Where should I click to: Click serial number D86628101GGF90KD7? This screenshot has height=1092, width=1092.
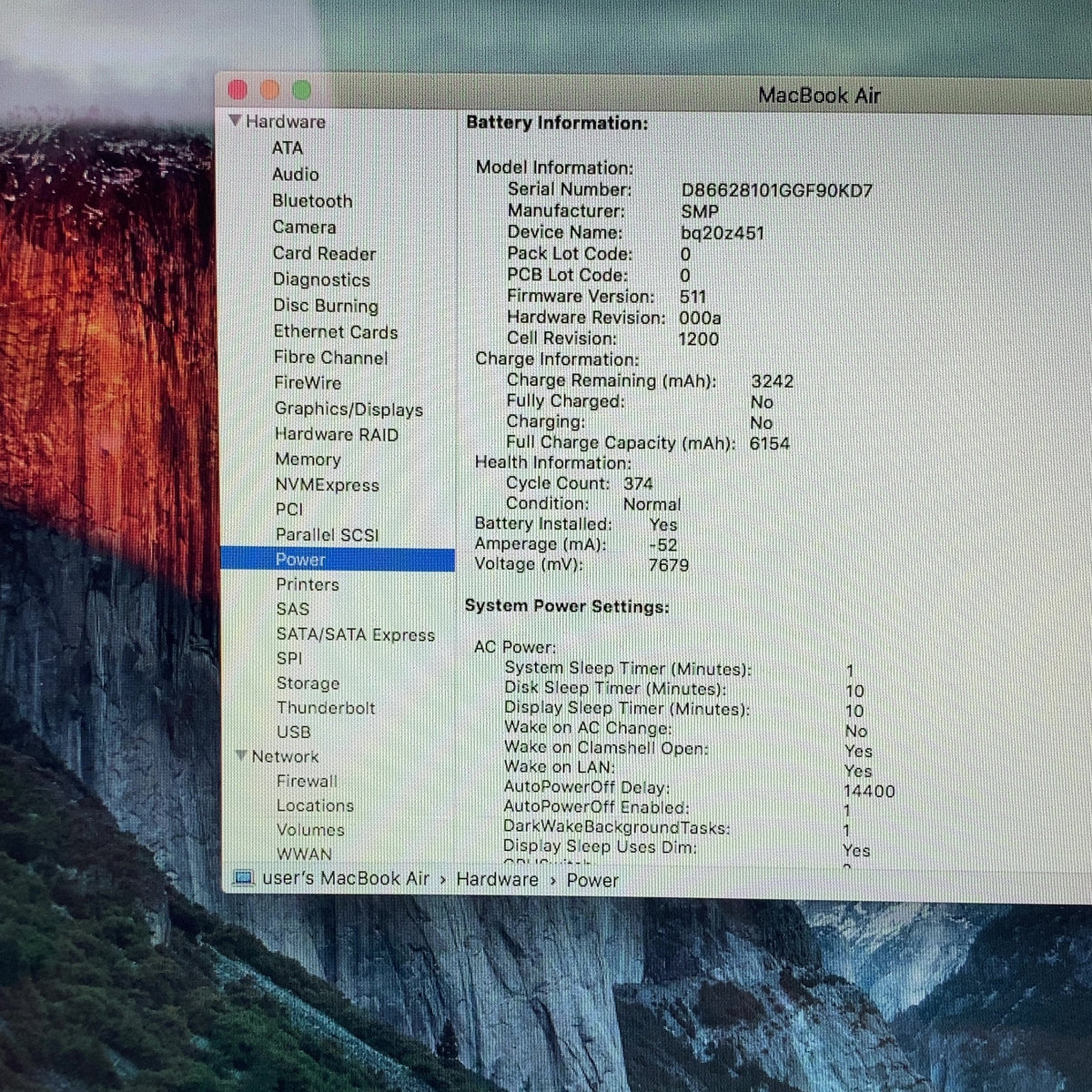tap(776, 190)
